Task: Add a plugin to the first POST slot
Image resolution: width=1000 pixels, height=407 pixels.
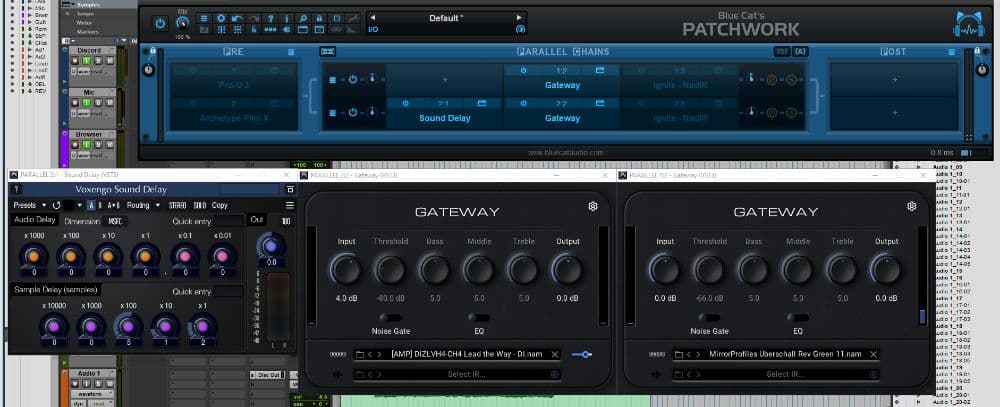Action: point(893,80)
